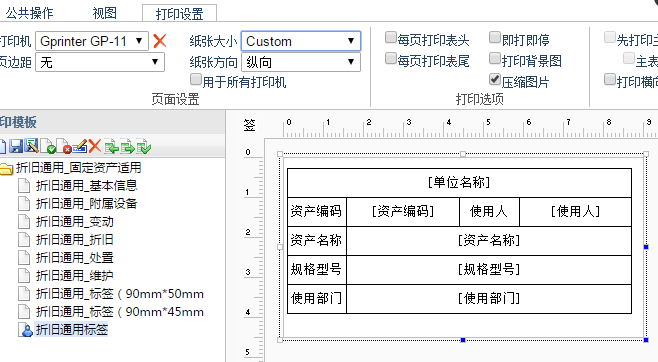Click the red X next to printer dropdown
This screenshot has height=362, width=658.
[x=160, y=41]
